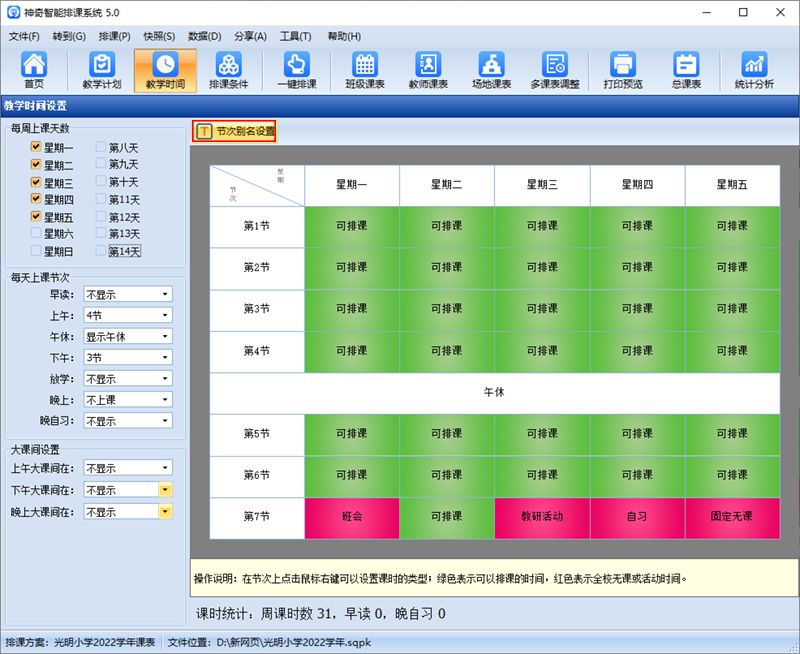Click 排课方案 name in status bar
The image size is (800, 654).
point(80,643)
